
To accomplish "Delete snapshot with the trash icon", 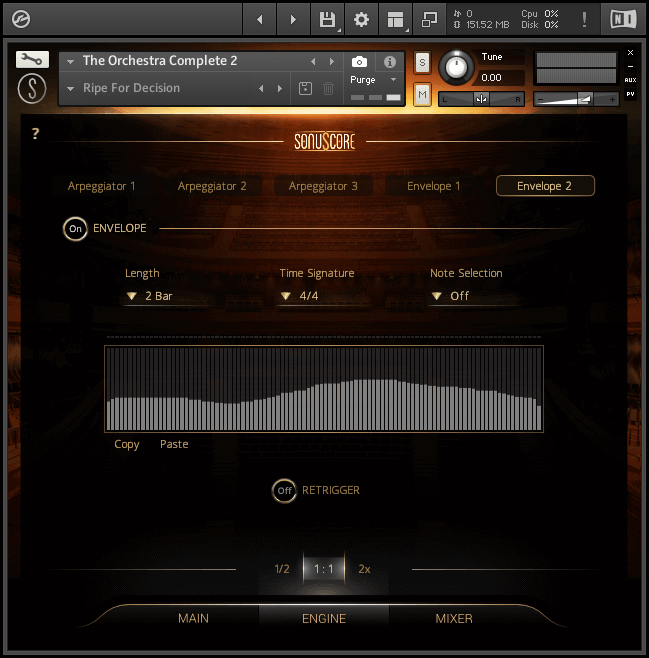I will 328,89.
